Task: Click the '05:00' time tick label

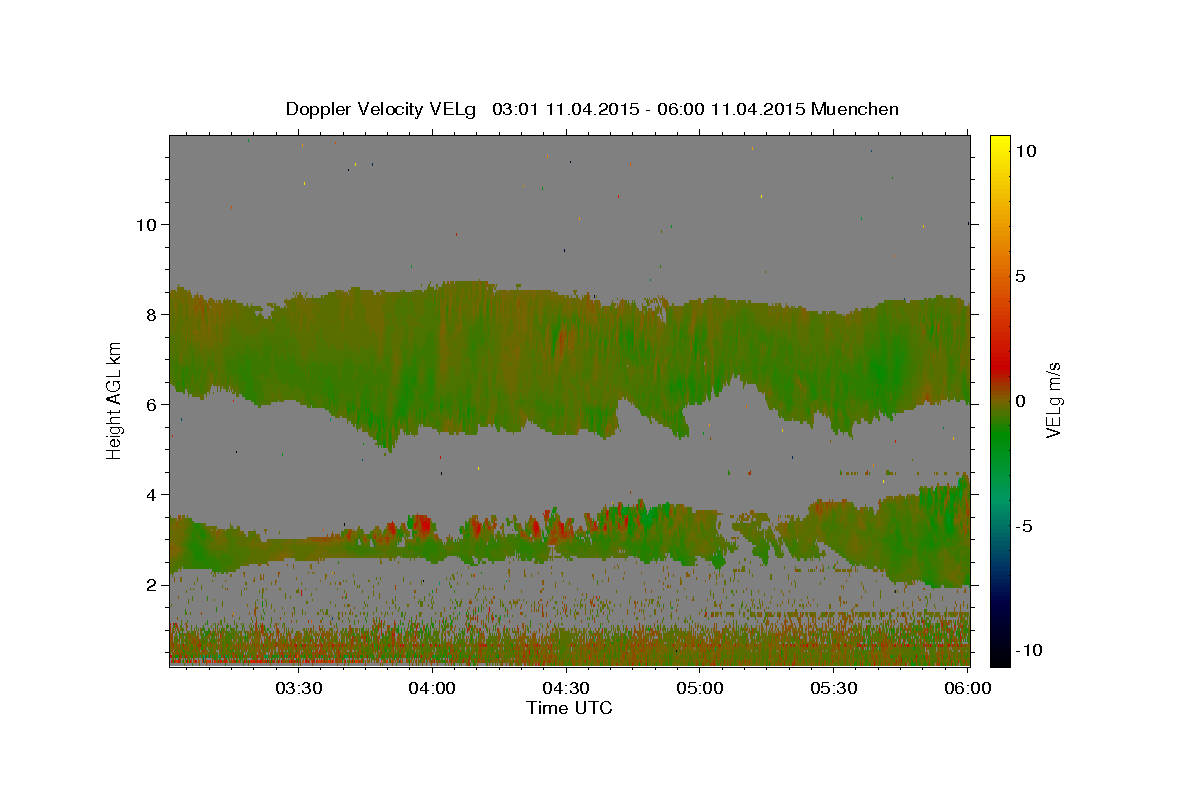Action: pyautogui.click(x=700, y=688)
